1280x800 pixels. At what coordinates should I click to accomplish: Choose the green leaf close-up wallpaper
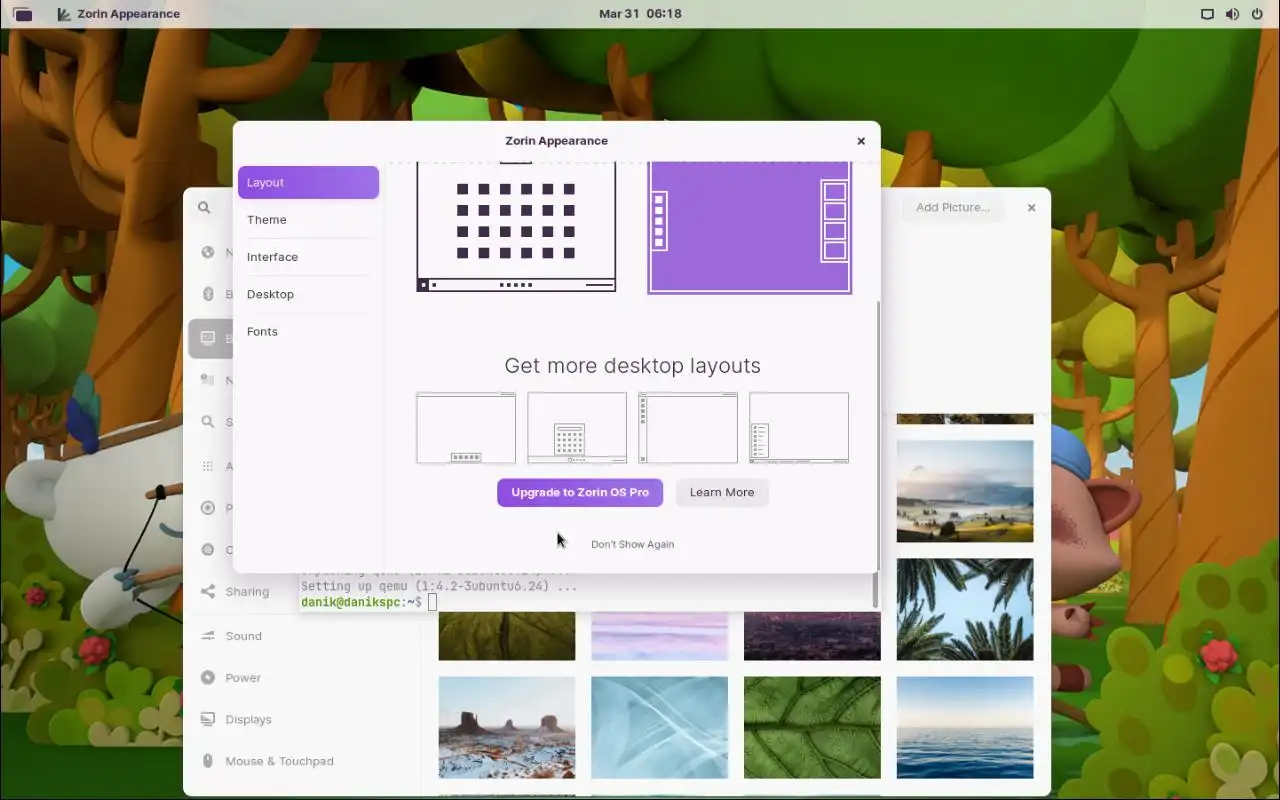tap(812, 727)
